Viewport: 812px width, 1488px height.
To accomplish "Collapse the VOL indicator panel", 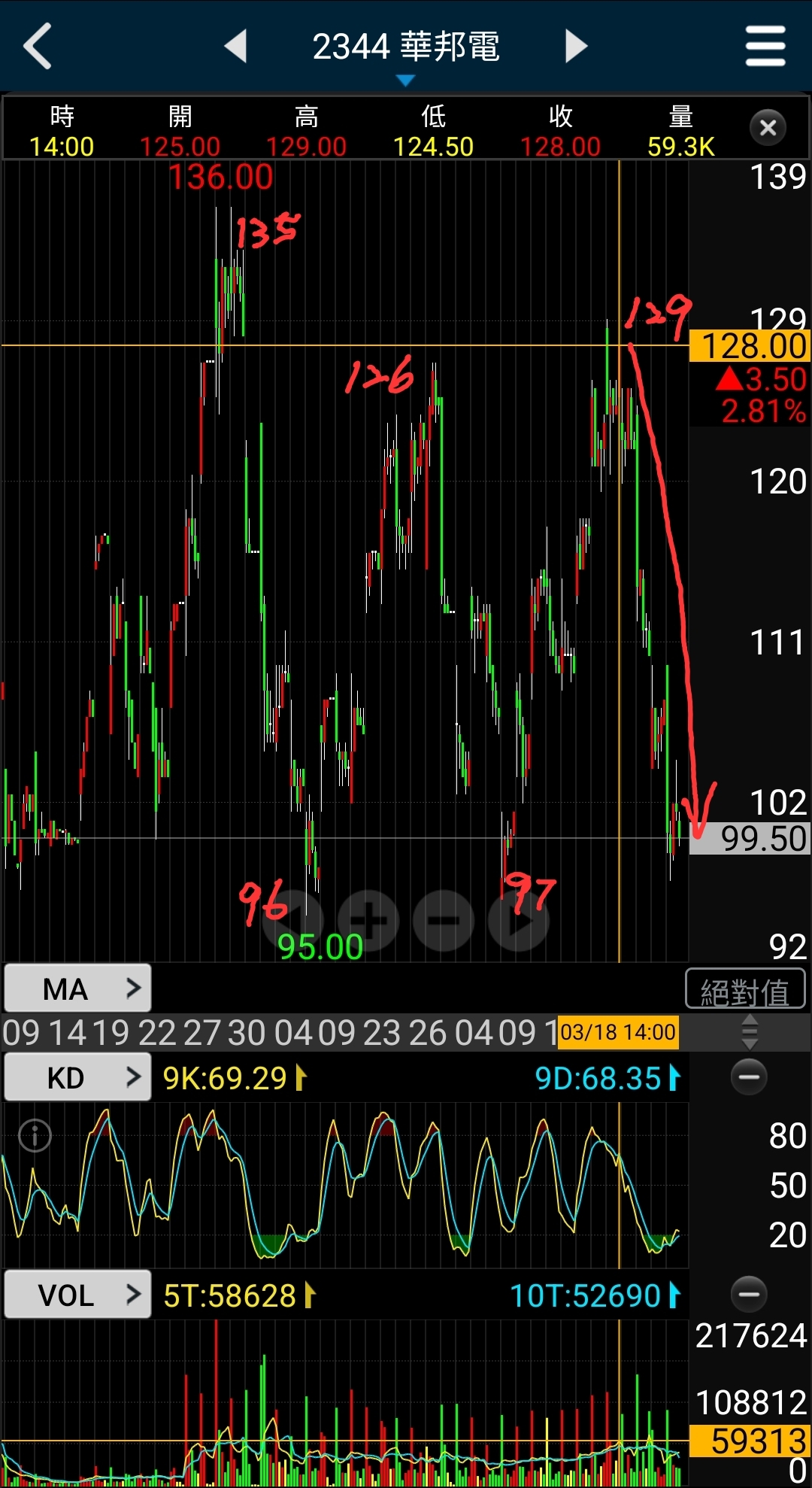I will (x=749, y=1294).
